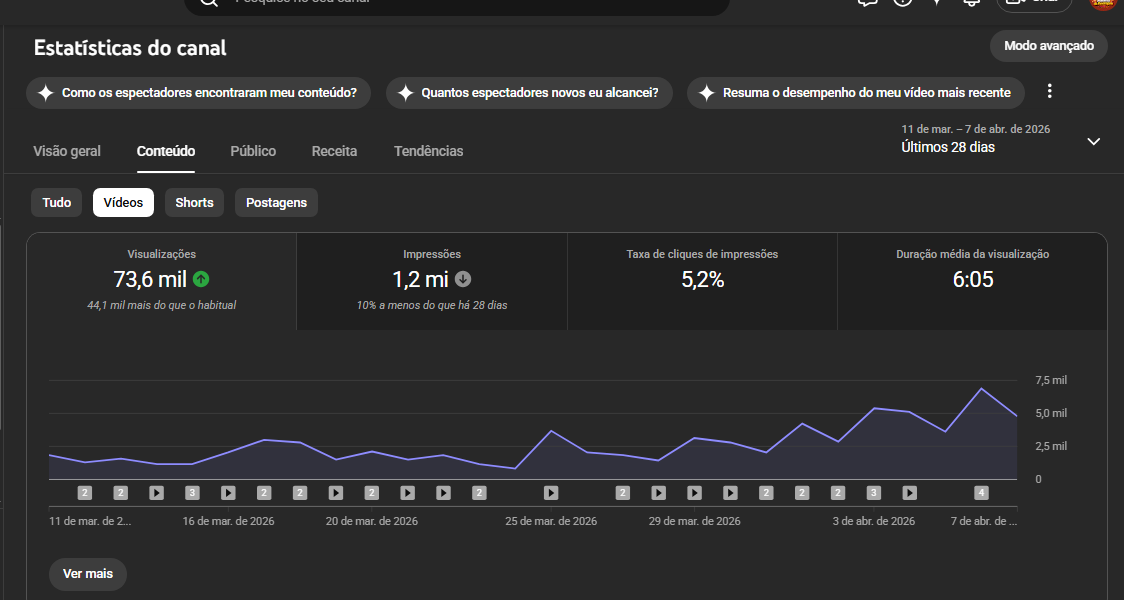Click the play marker above 29 de mar. de 2026
Screen dimensions: 1124x600
tap(694, 493)
